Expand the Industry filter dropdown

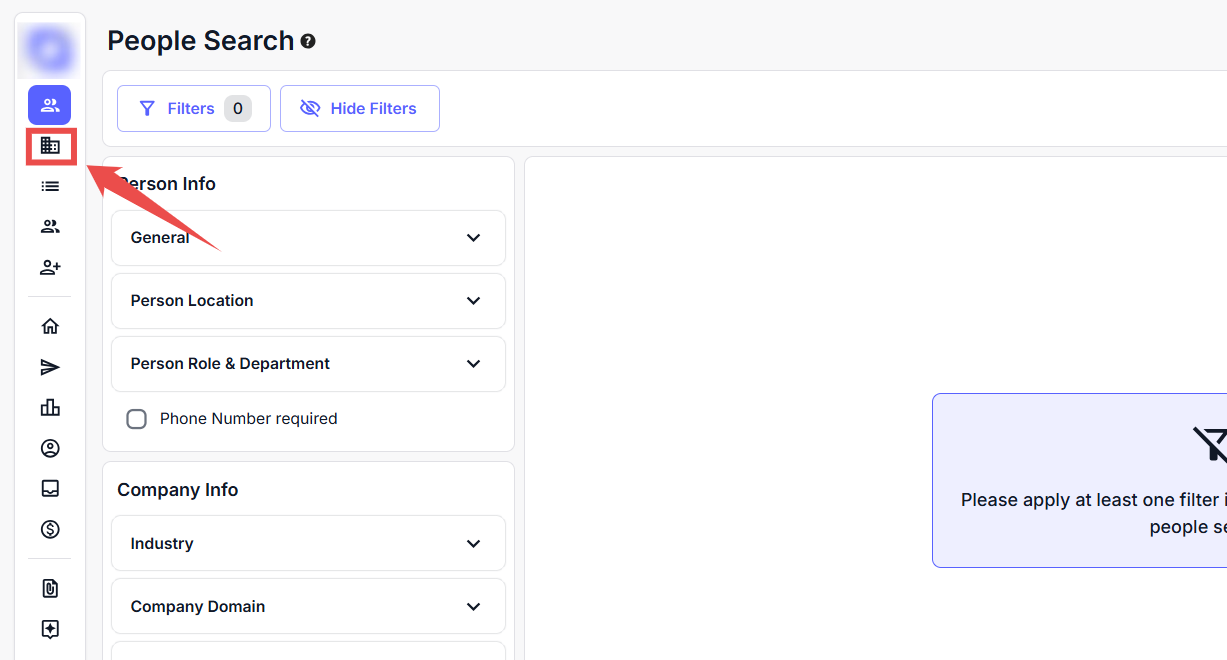point(308,543)
